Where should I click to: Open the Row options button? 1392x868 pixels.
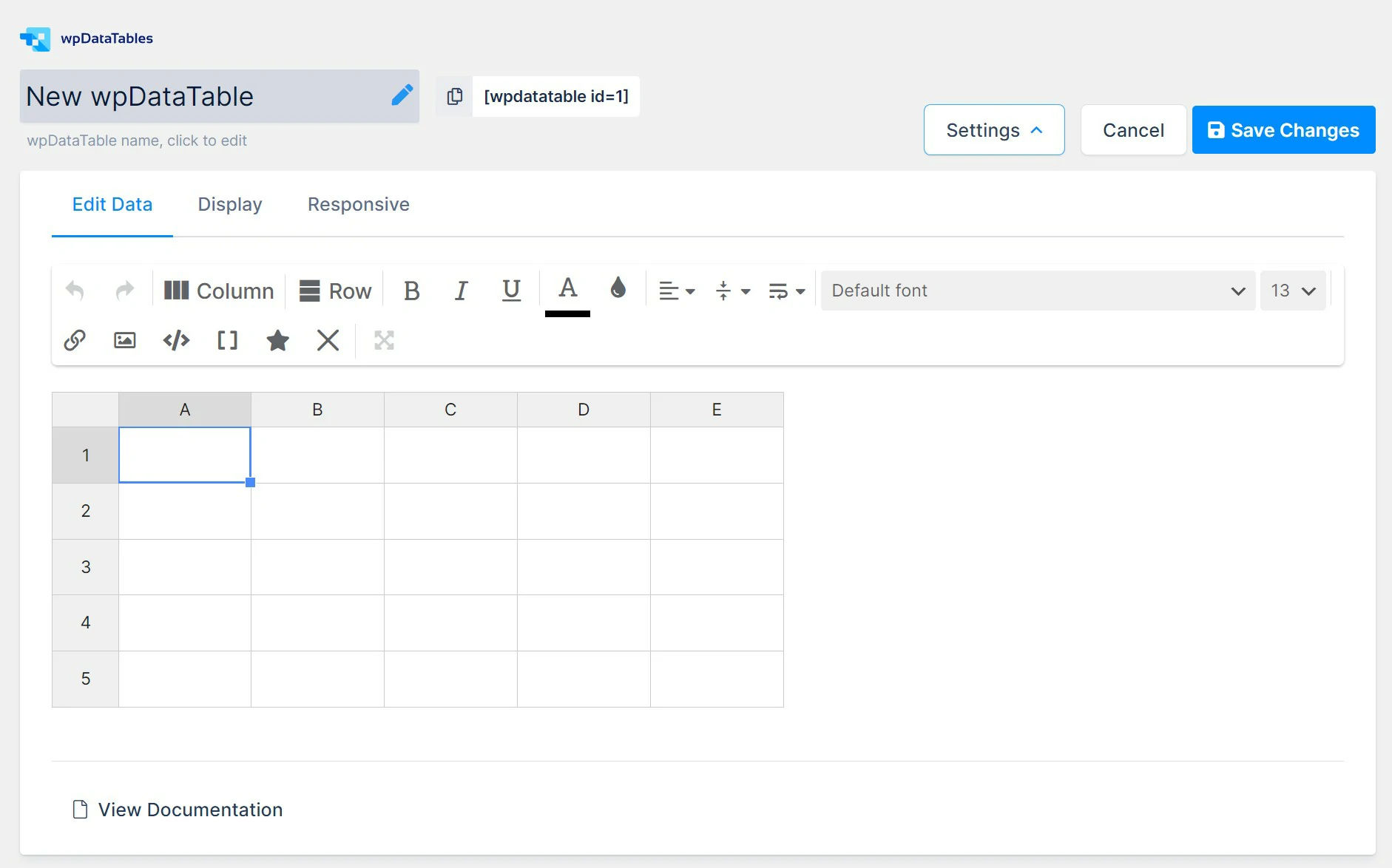(335, 291)
